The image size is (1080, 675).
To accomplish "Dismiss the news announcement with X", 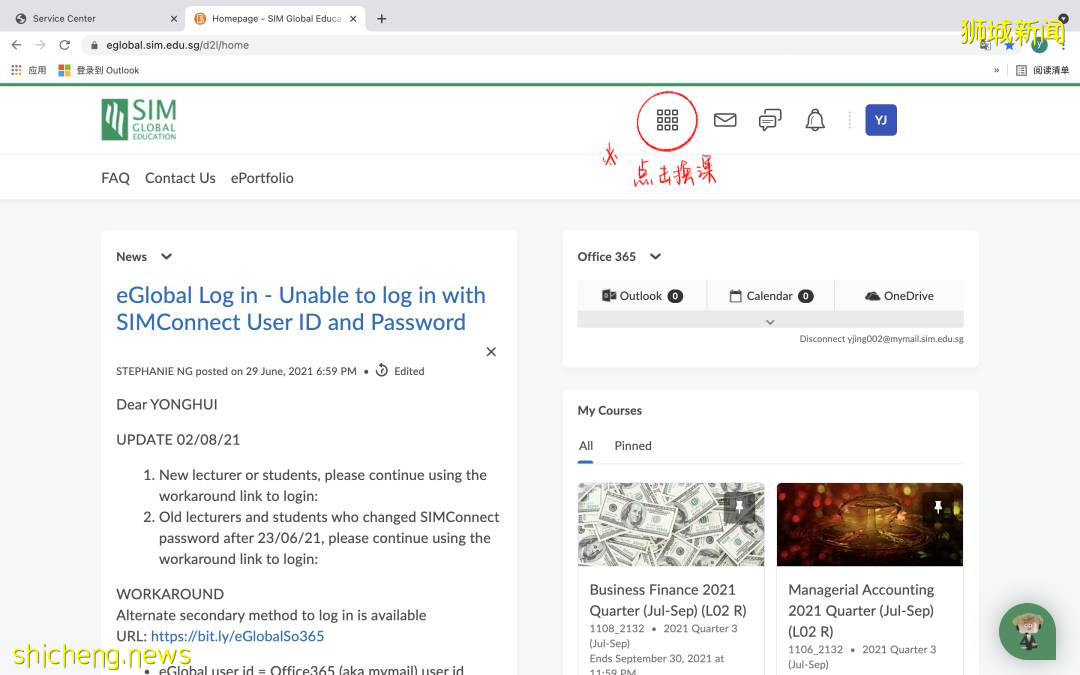I will (x=491, y=352).
